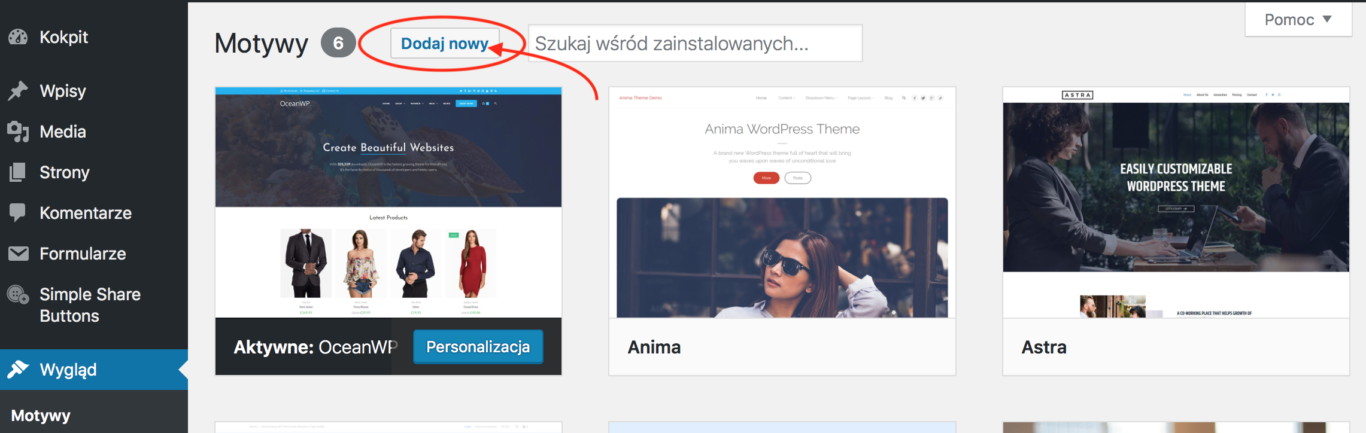Click the Dodaj nowy button
The height and width of the screenshot is (433, 1366).
tap(444, 44)
